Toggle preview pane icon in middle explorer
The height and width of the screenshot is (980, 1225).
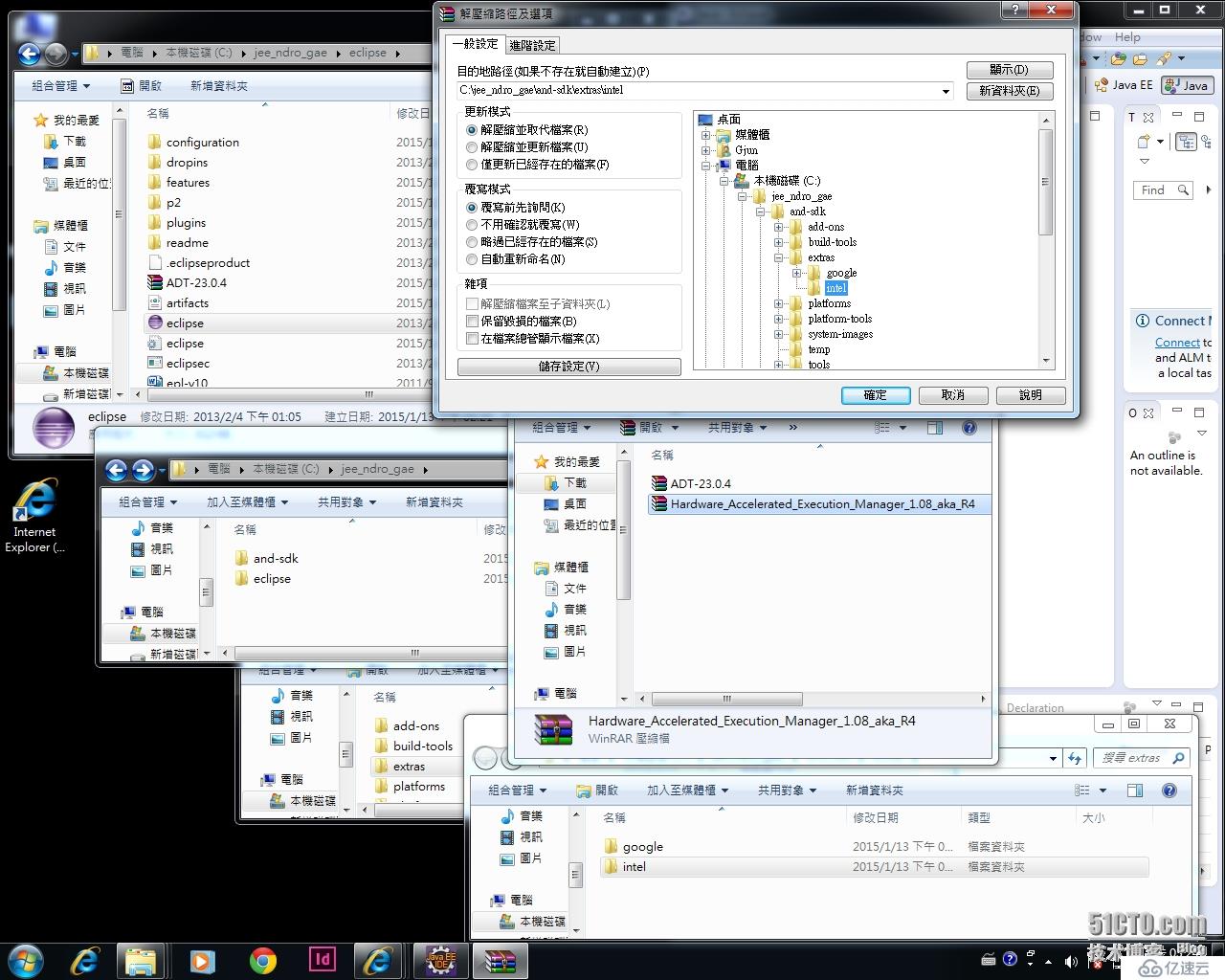pos(935,428)
